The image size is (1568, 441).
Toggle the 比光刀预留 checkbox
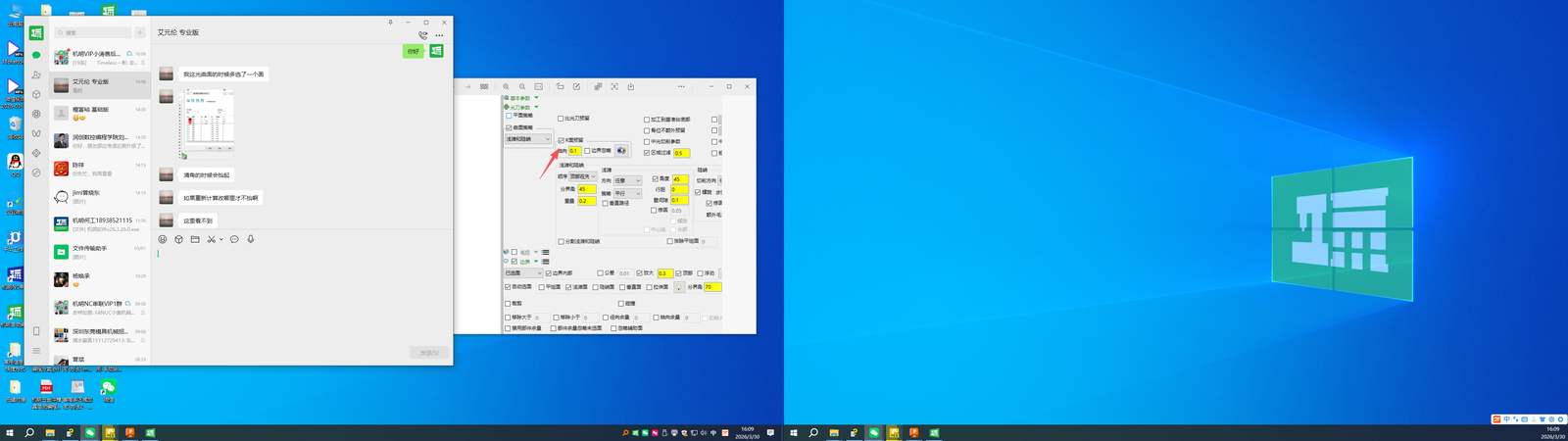[561, 119]
